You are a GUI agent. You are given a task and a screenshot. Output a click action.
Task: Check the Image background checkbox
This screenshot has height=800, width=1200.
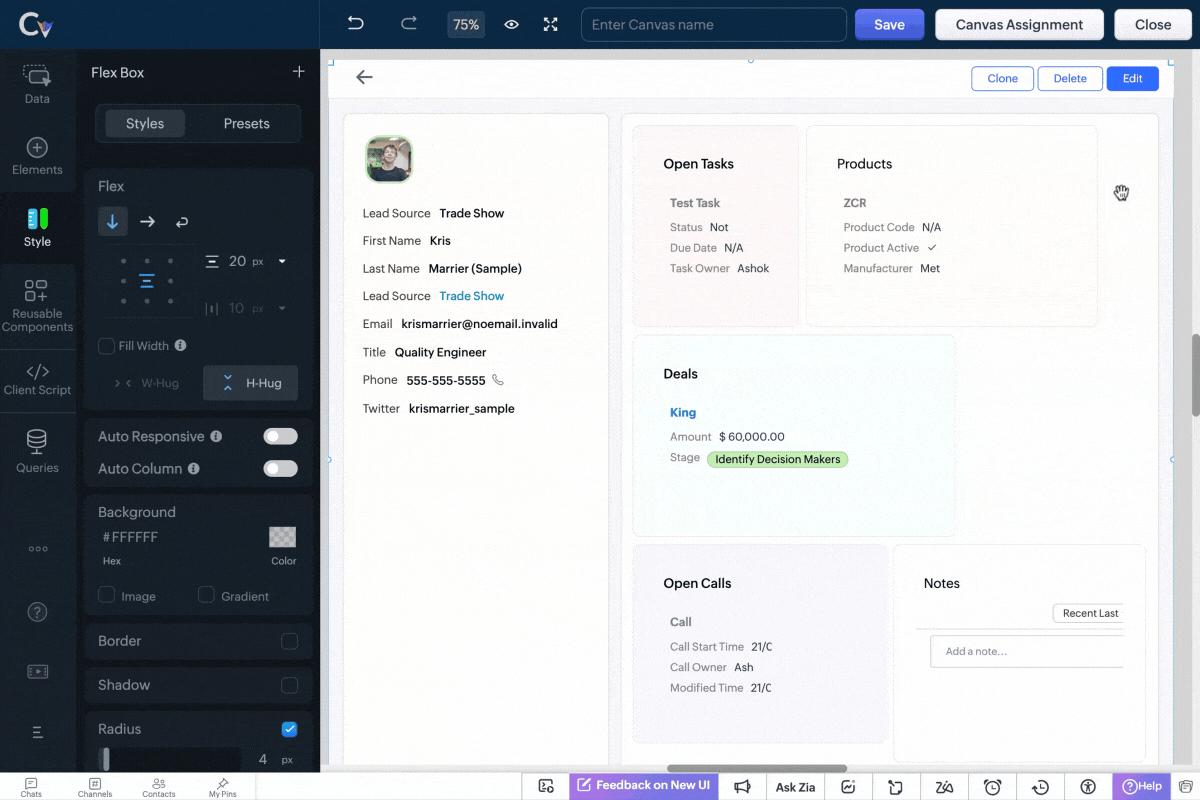(106, 595)
